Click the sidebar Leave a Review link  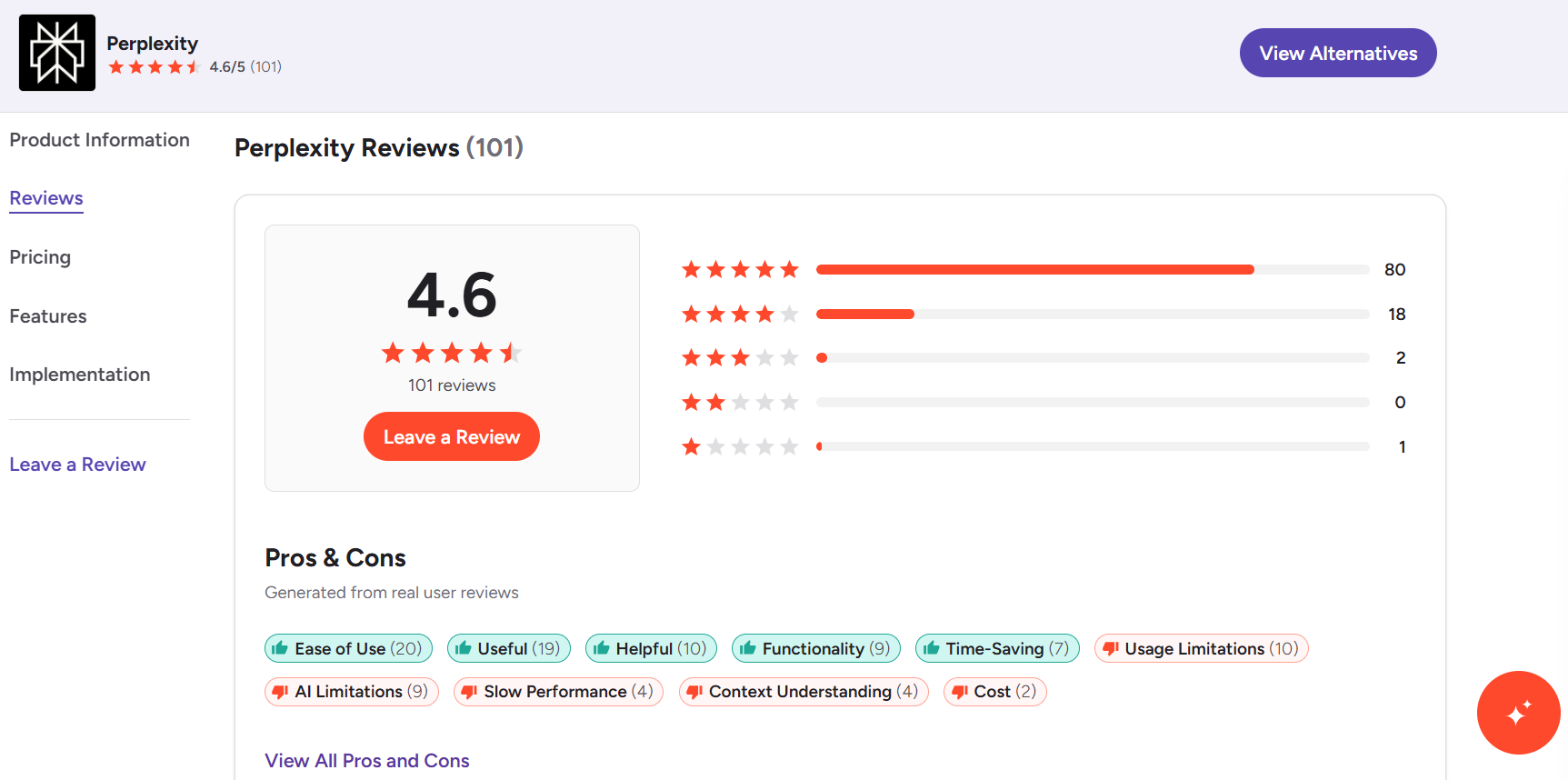click(77, 465)
